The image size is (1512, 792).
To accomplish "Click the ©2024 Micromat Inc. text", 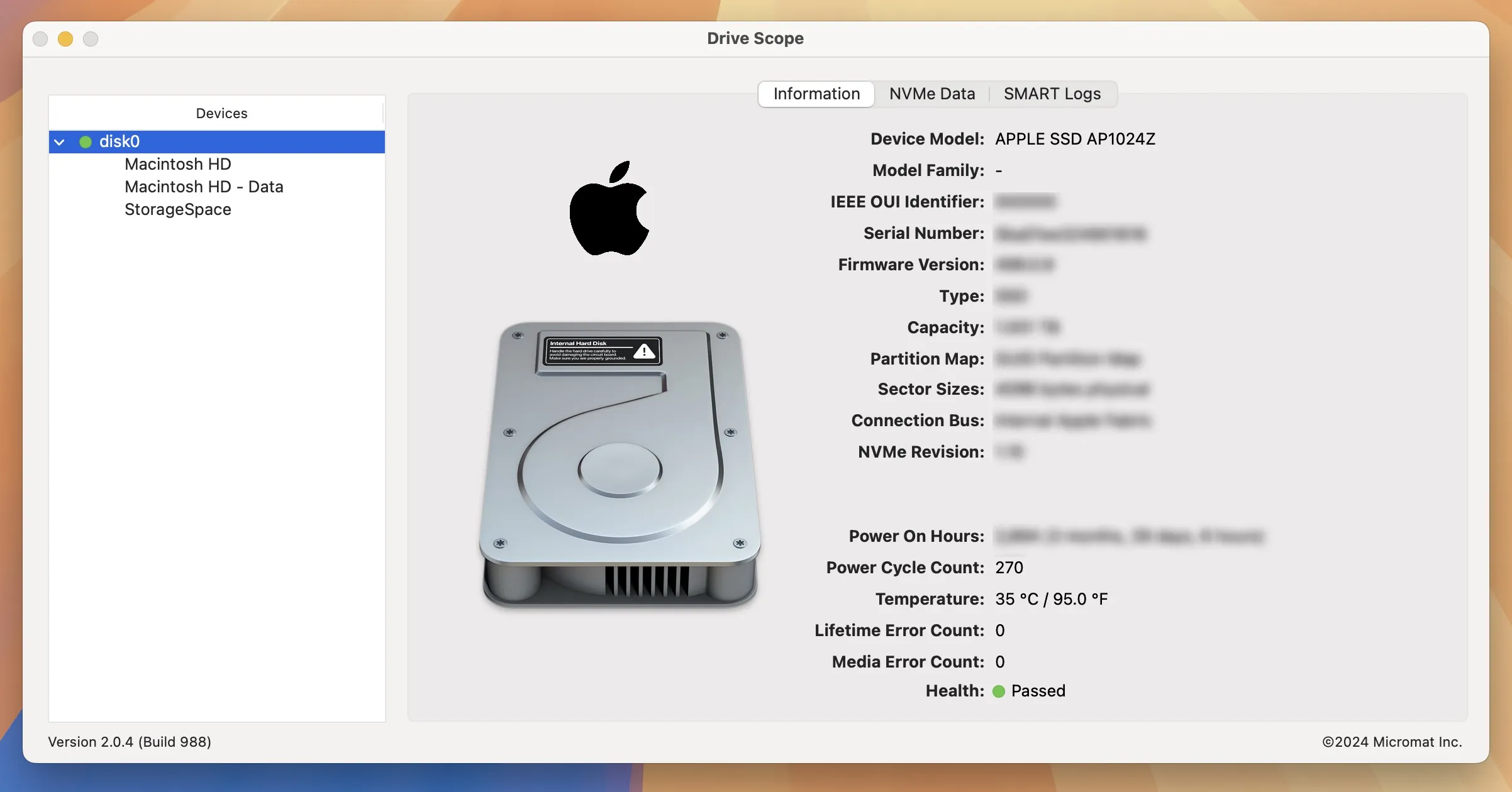I will pos(1392,742).
